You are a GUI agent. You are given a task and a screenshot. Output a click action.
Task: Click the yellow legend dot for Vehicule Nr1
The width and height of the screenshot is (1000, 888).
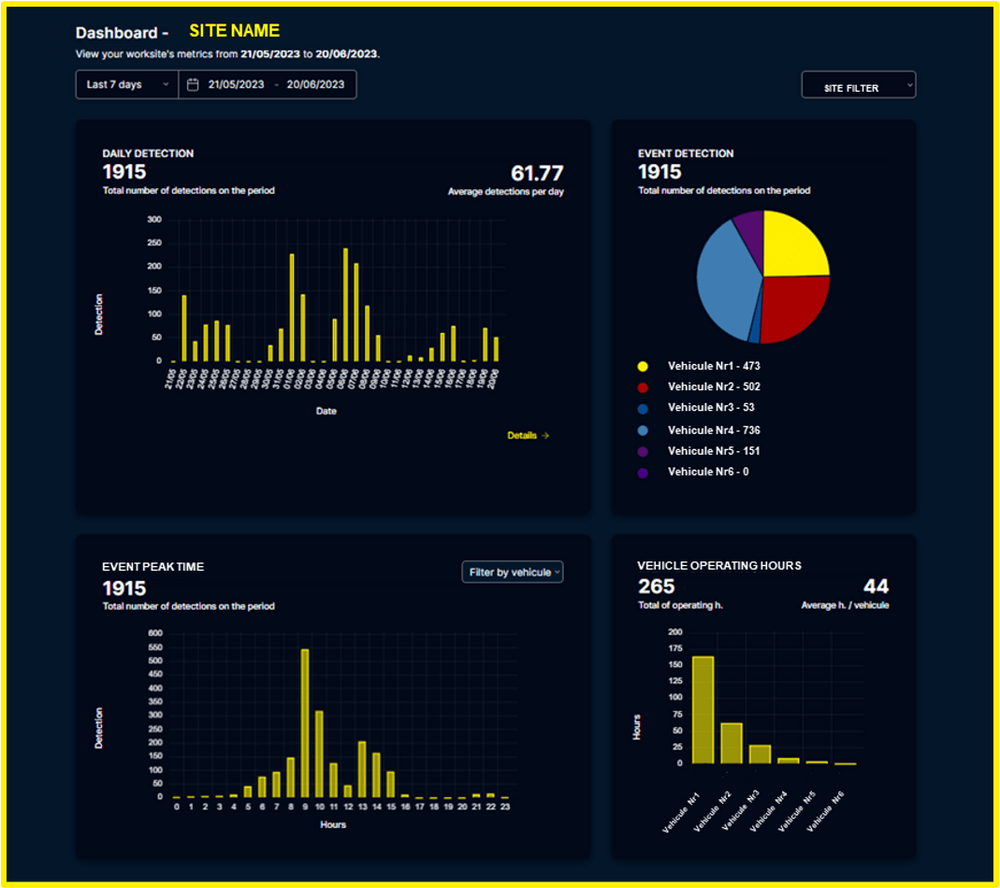(643, 366)
